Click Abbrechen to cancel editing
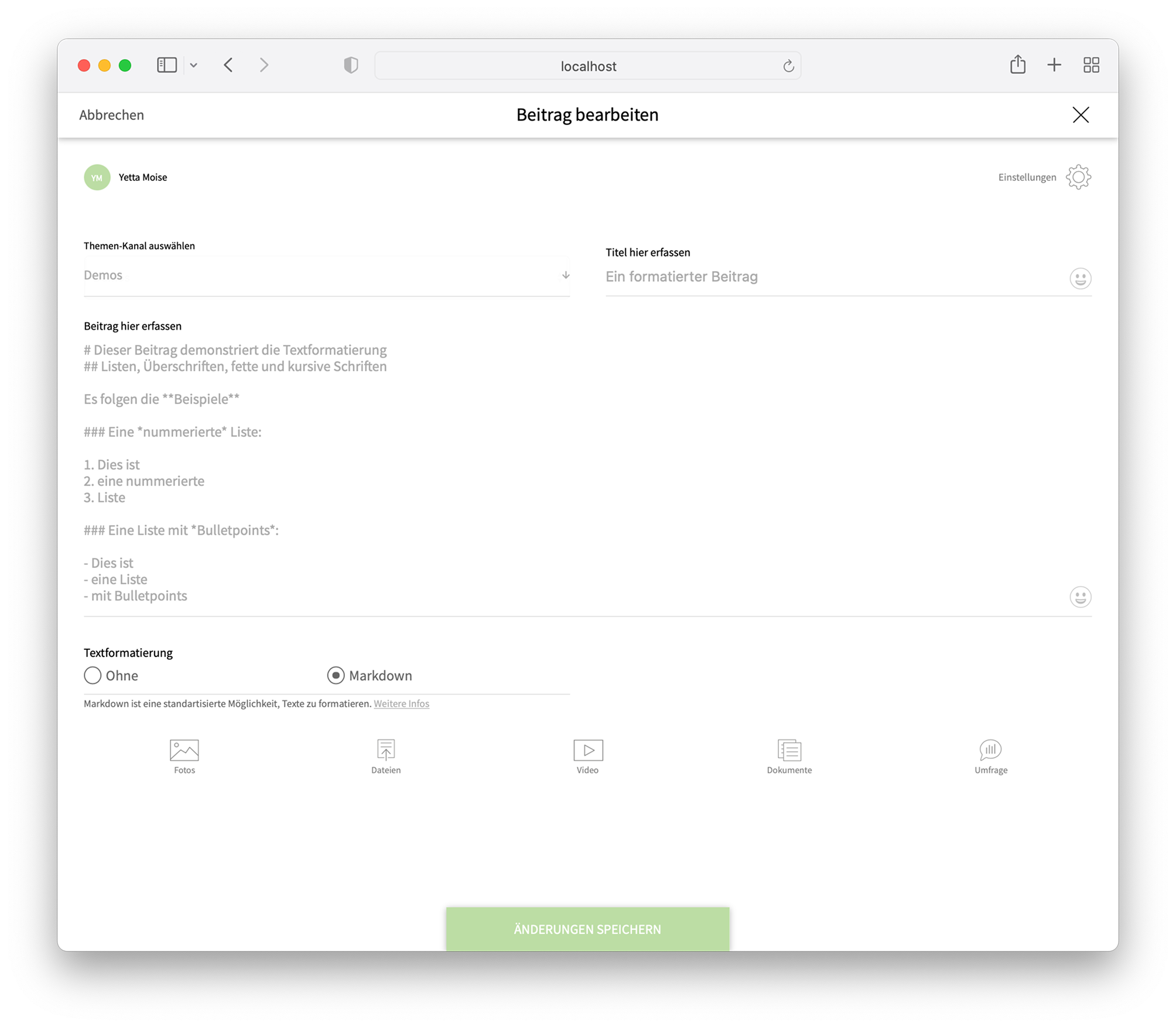The height and width of the screenshot is (1027, 1176). coord(111,115)
